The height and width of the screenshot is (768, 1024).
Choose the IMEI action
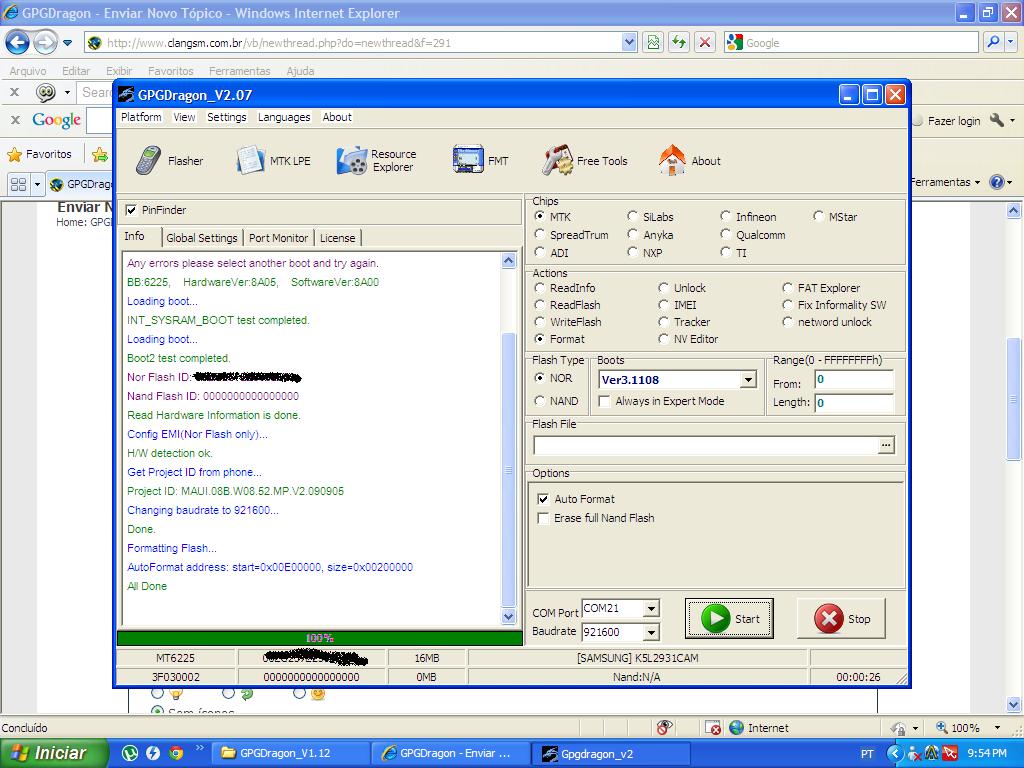click(x=664, y=304)
